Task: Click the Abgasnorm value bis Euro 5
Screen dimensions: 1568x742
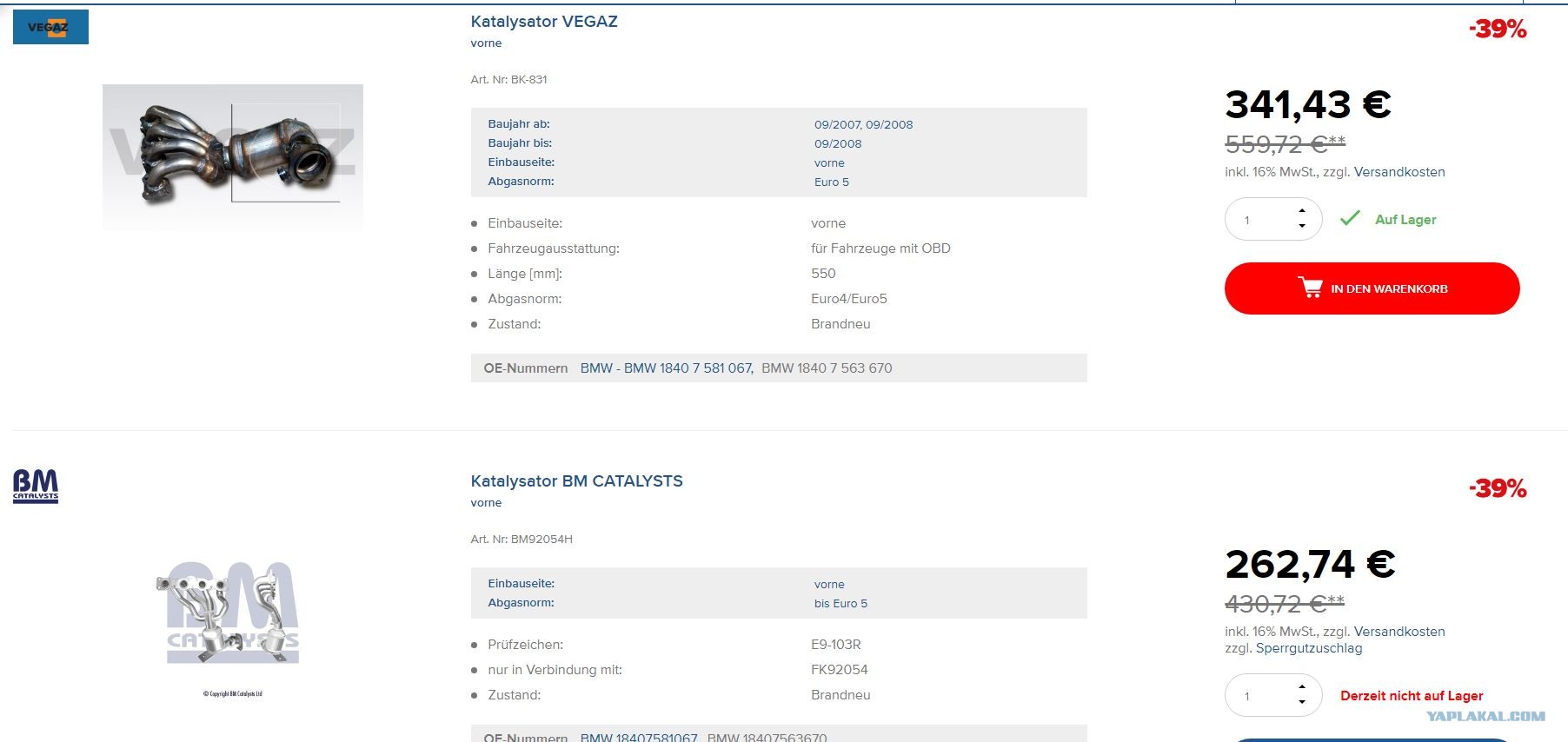Action: (840, 604)
